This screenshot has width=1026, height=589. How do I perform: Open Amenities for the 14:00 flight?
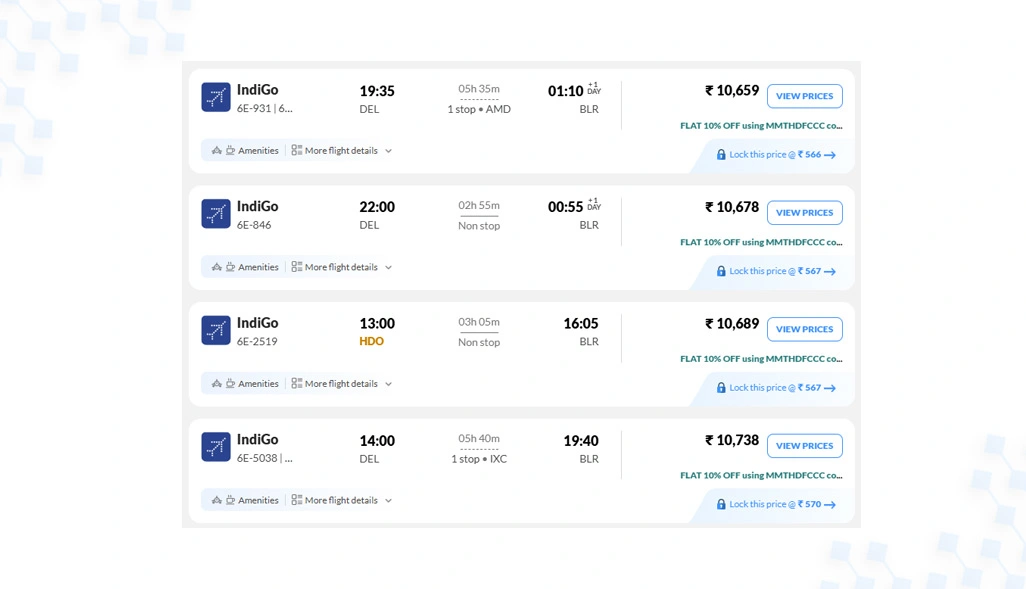(245, 500)
